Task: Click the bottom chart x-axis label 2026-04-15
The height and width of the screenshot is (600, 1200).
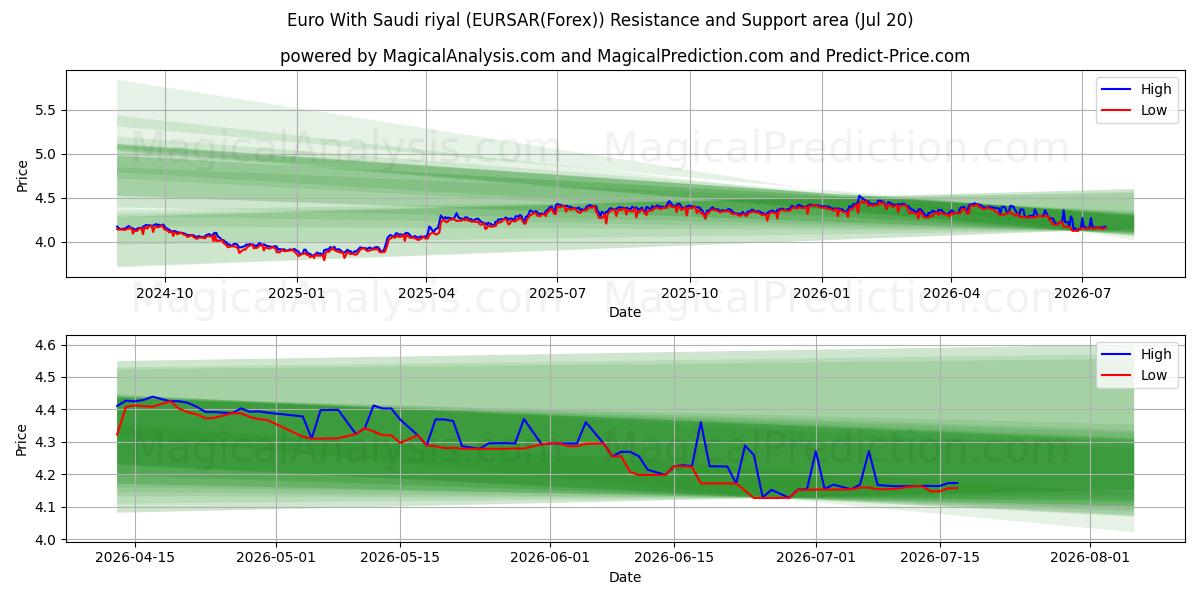Action: (135, 559)
